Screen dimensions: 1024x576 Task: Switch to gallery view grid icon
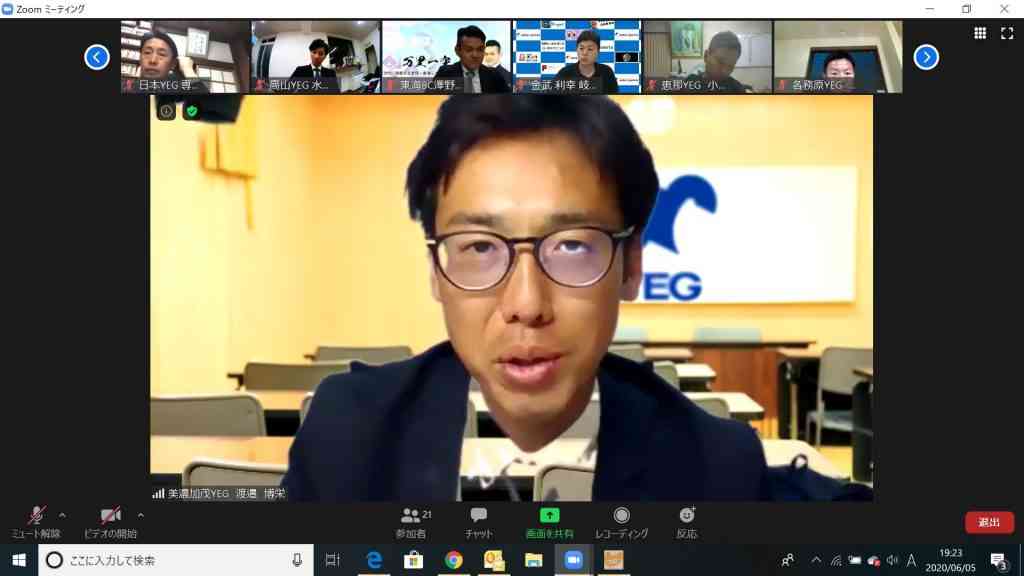980,33
